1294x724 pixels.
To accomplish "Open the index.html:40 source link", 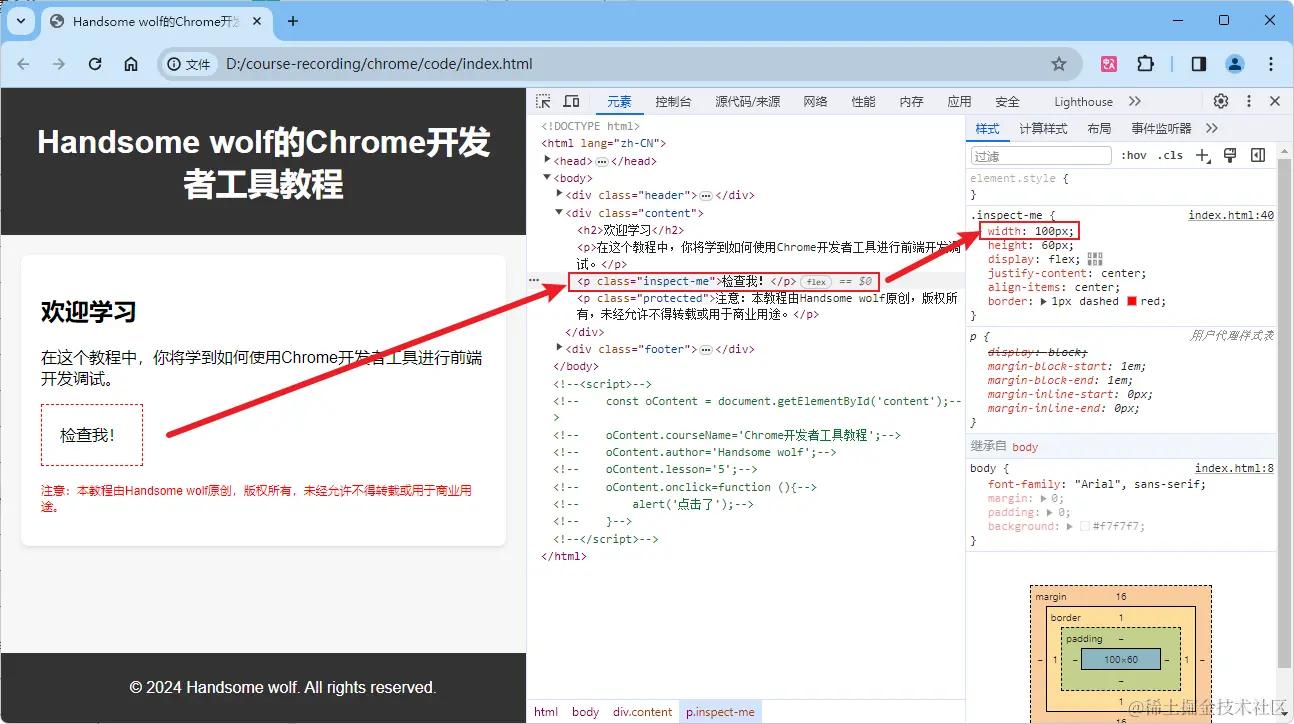I will (1231, 215).
